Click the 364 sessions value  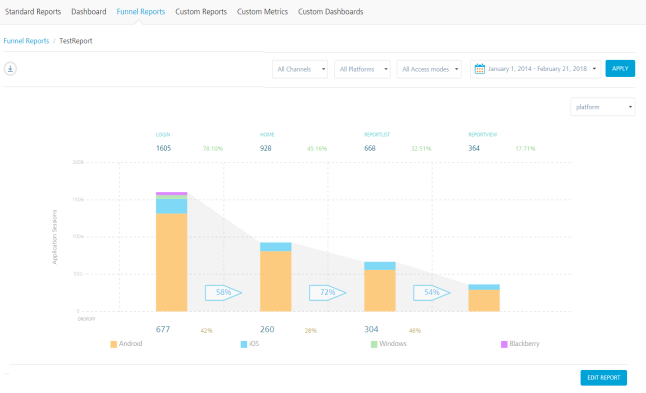pyautogui.click(x=474, y=148)
